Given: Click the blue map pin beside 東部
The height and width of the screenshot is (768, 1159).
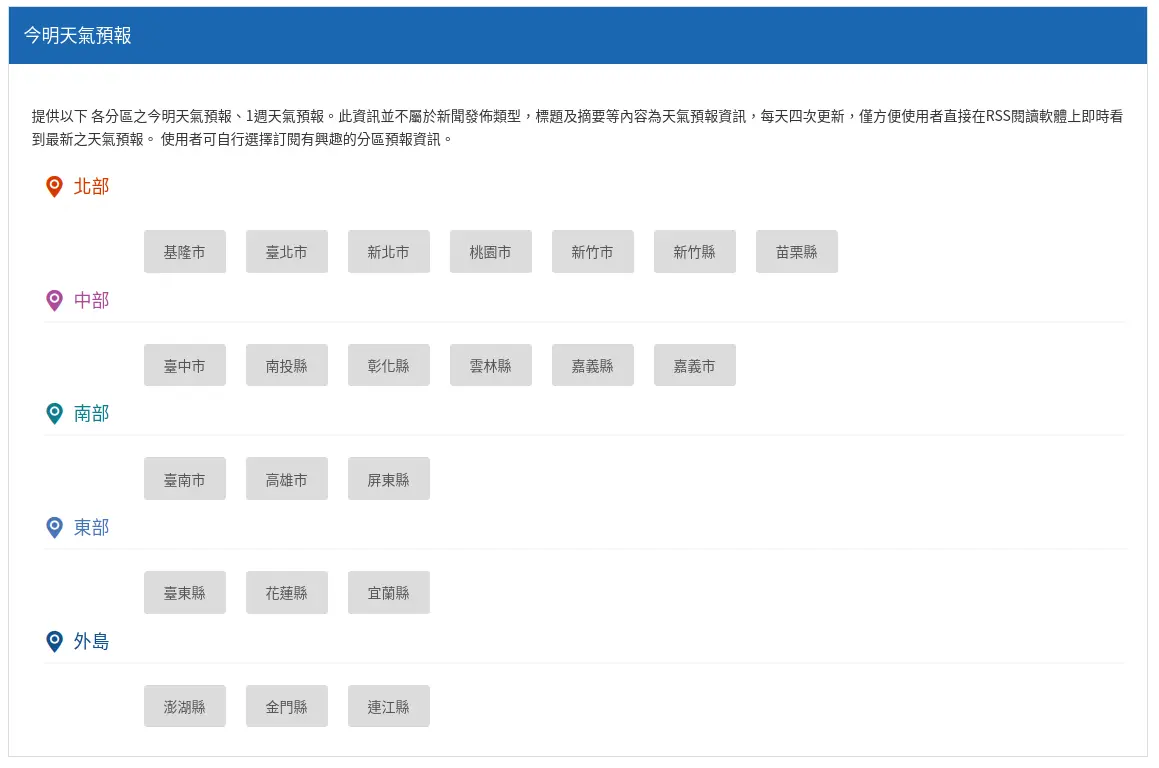Looking at the screenshot, I should 55,527.
